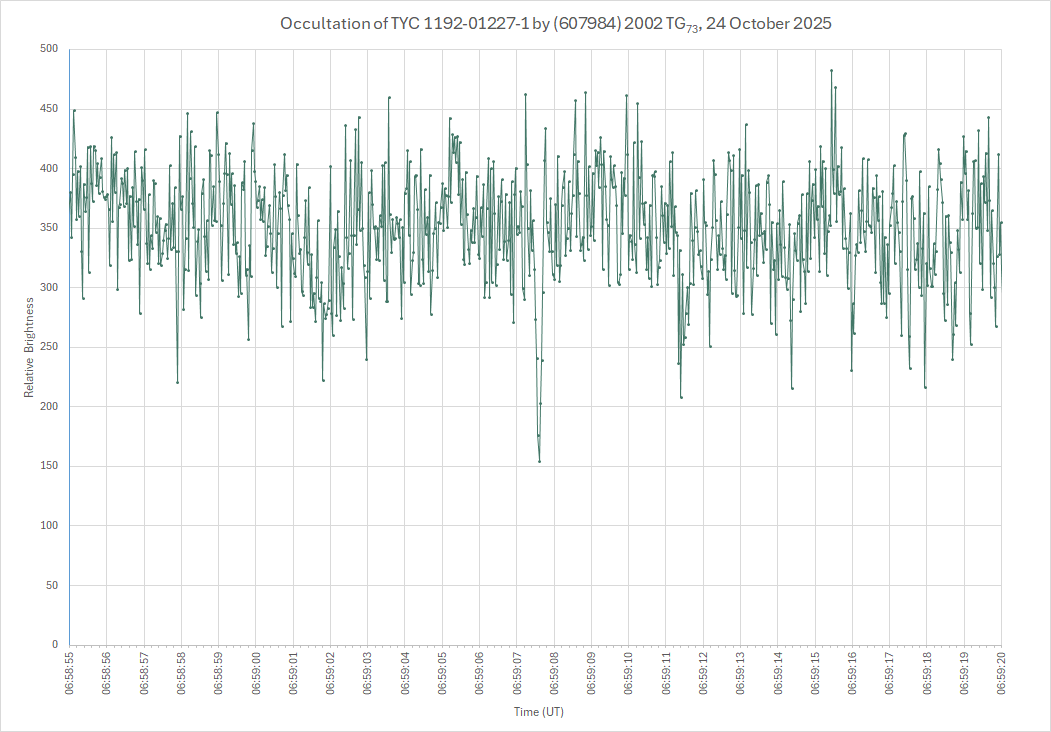Select the 06:58:55 x-axis time label
The height and width of the screenshot is (732, 1051).
click(x=69, y=674)
